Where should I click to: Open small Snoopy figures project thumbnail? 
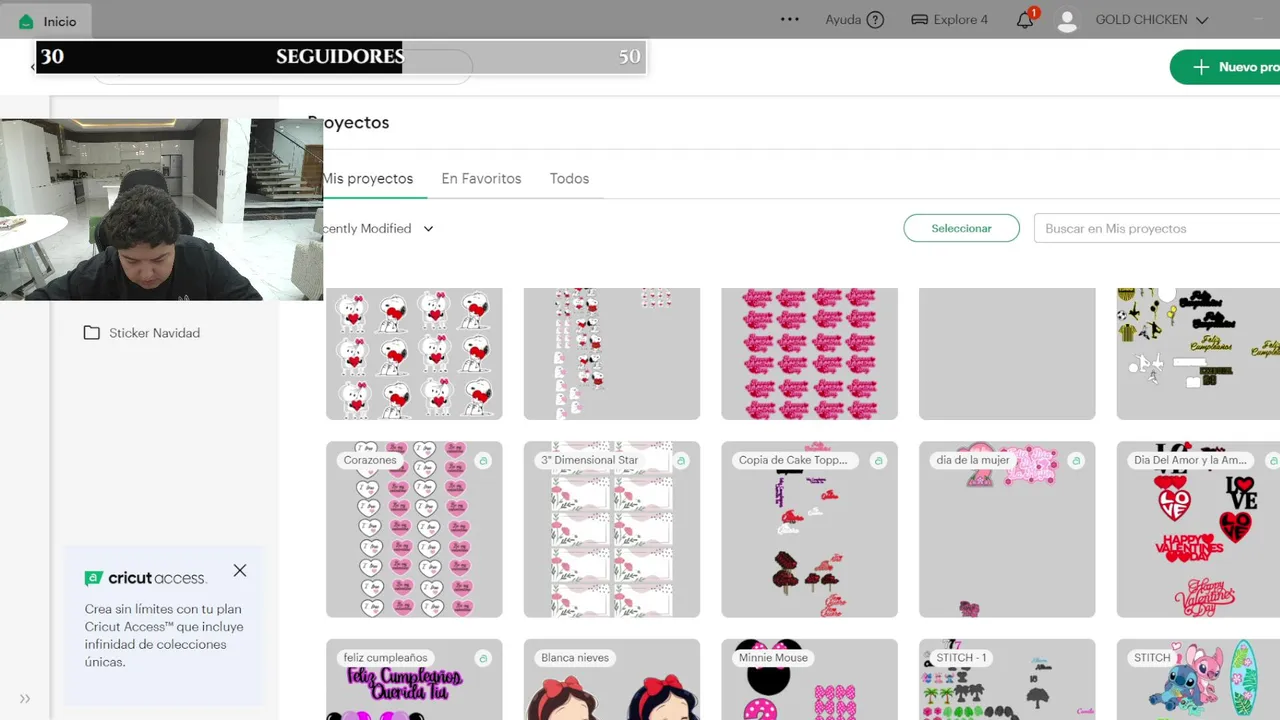(x=612, y=354)
